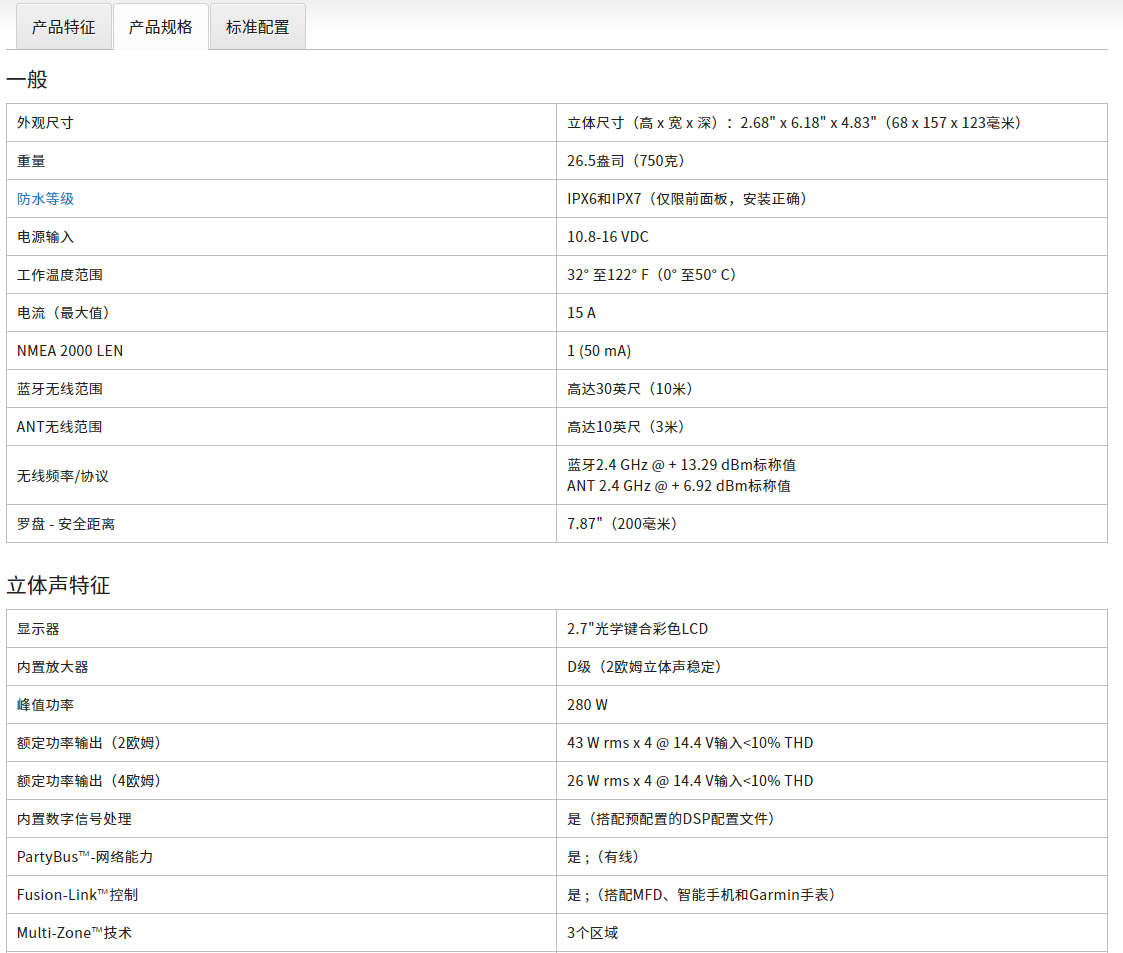The image size is (1123, 953).
Task: Click the 280 W peak power value
Action: pos(587,705)
